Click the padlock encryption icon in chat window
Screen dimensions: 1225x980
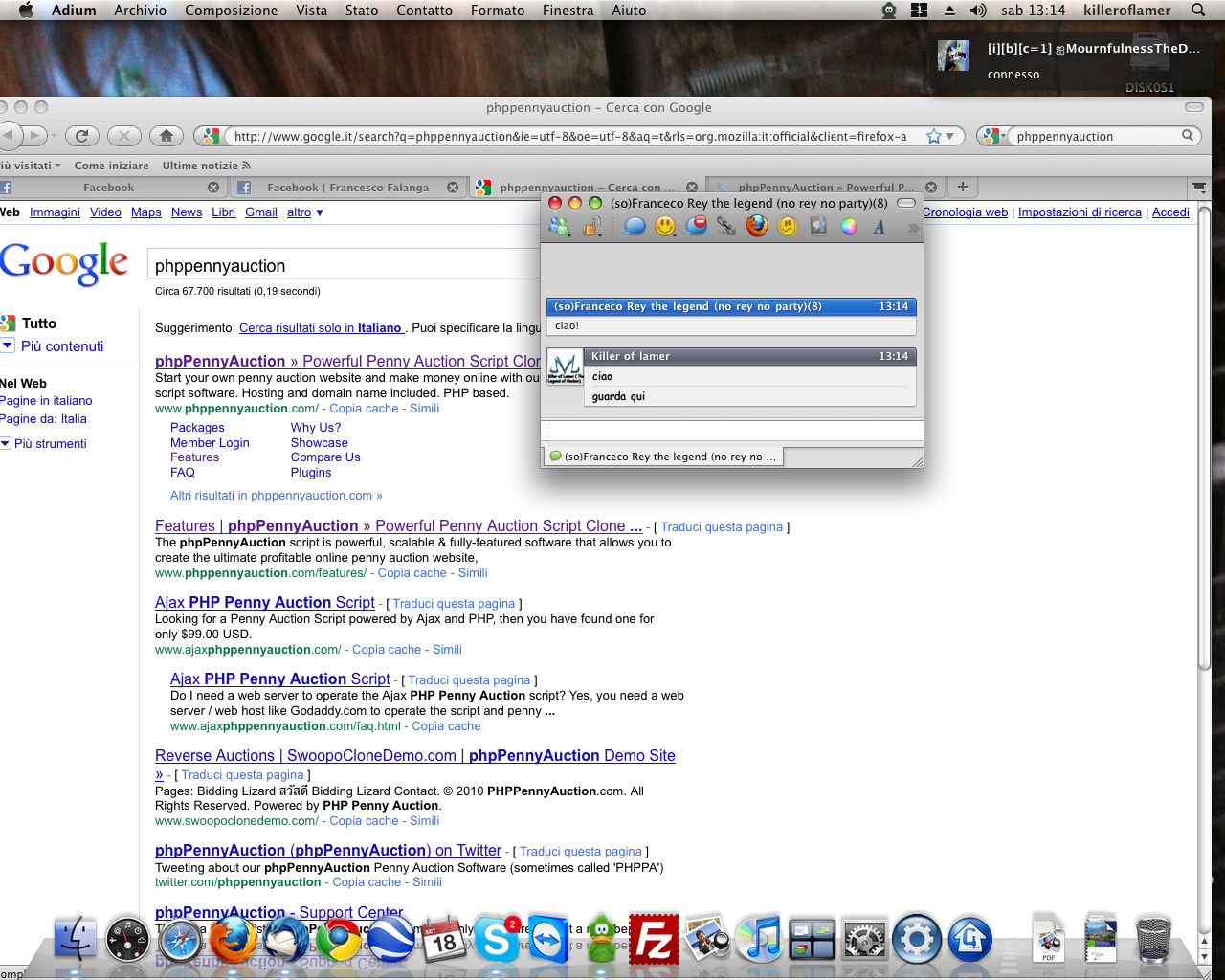point(592,227)
